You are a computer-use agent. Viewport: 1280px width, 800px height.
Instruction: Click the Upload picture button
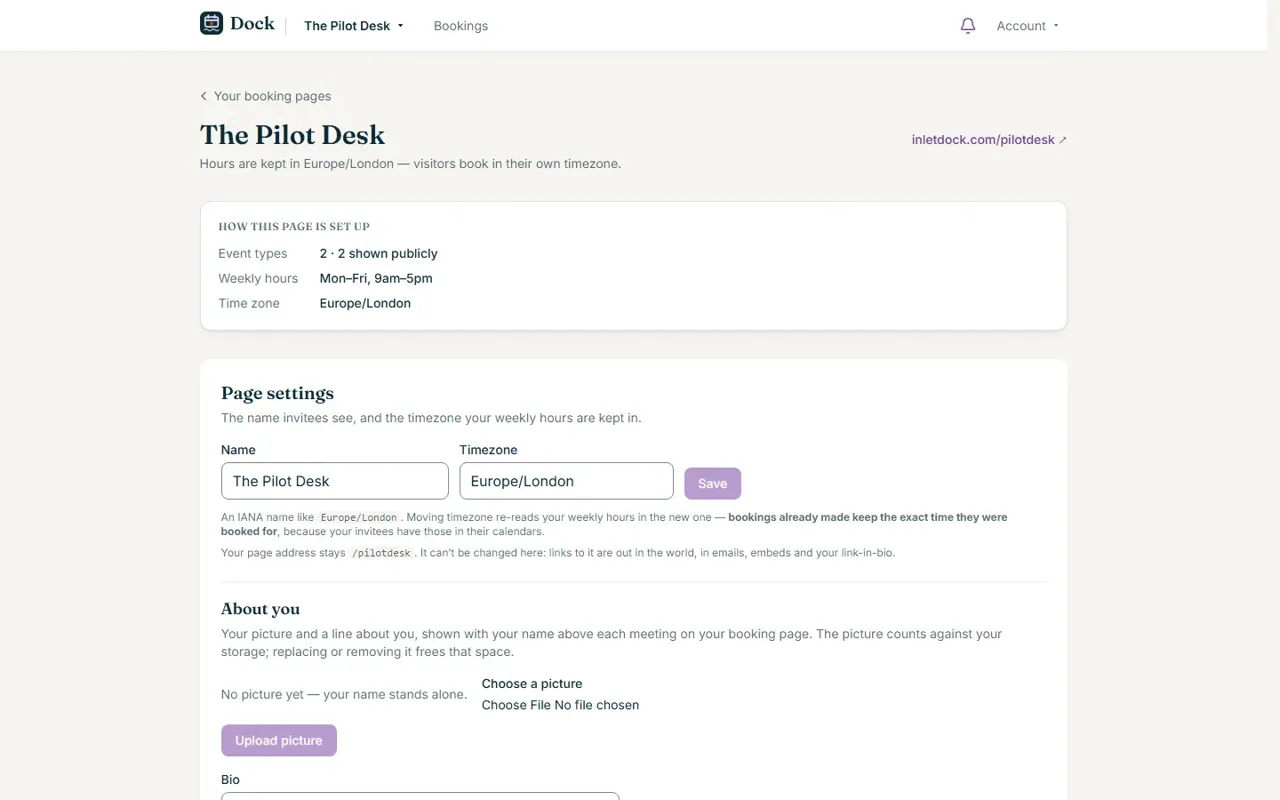(279, 740)
